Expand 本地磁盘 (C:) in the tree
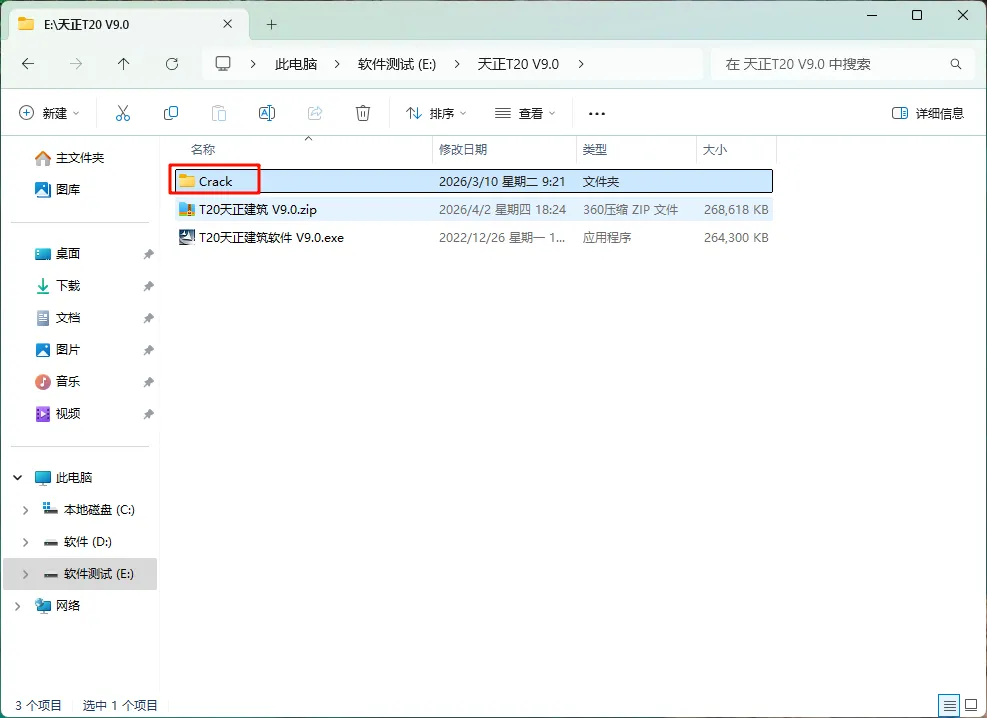987x718 pixels. click(25, 510)
